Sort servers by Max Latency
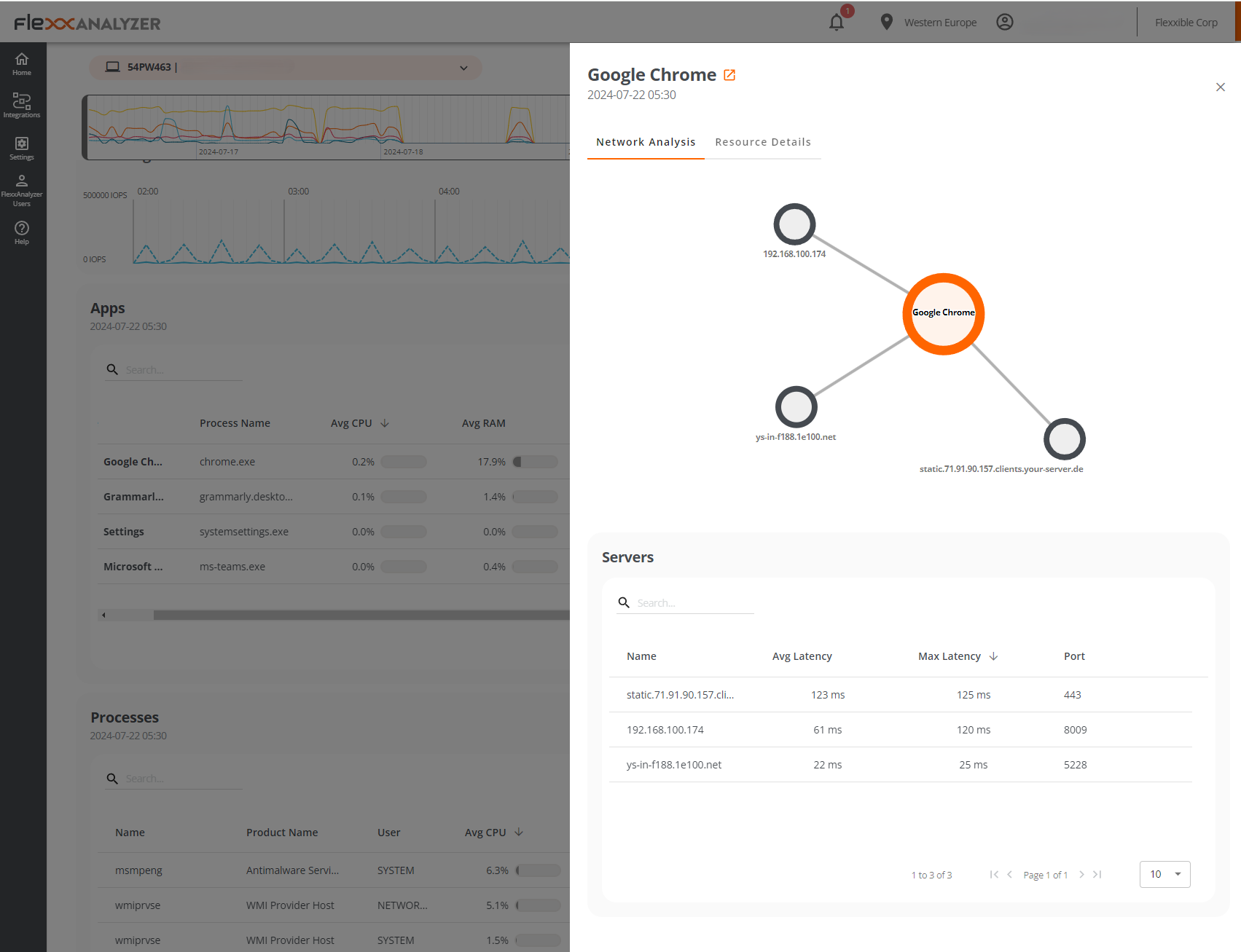This screenshot has width=1241, height=952. coord(957,656)
